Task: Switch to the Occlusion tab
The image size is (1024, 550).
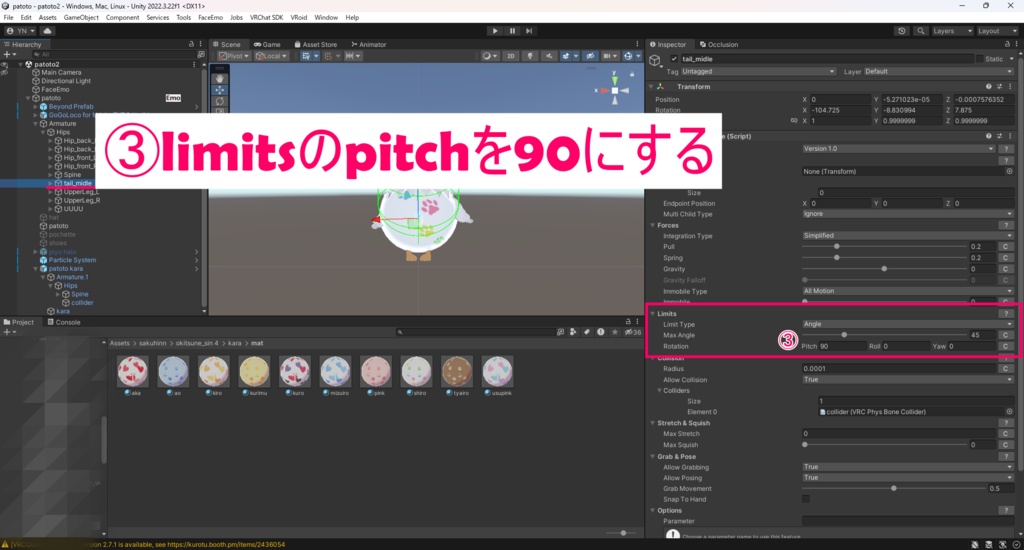Action: tap(718, 44)
